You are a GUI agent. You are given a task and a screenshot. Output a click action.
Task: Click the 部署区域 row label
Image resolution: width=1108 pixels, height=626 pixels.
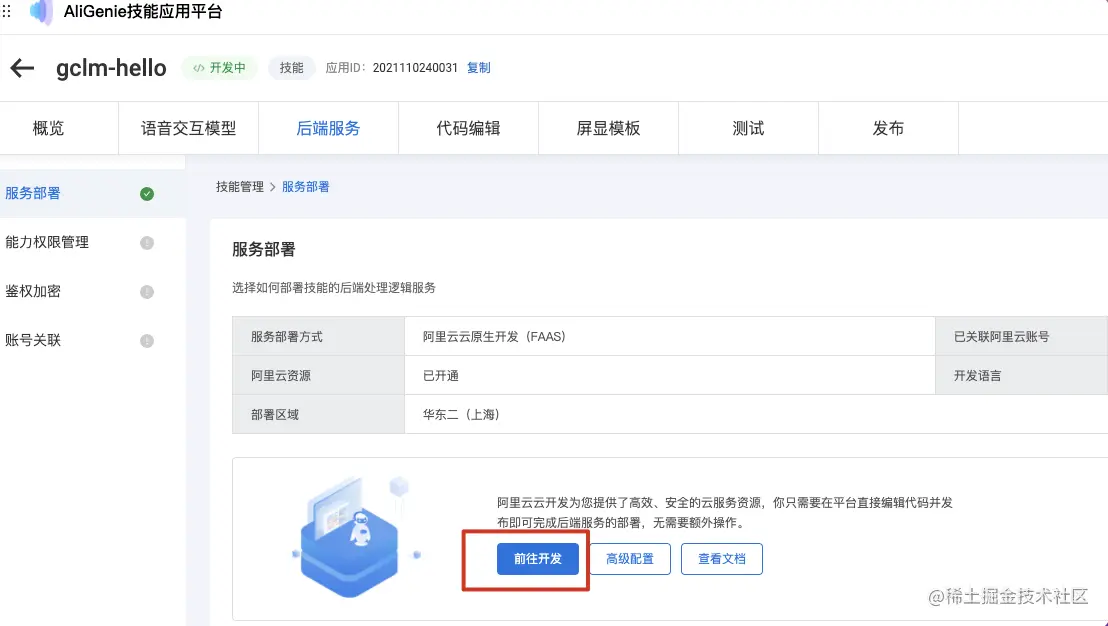coord(319,414)
